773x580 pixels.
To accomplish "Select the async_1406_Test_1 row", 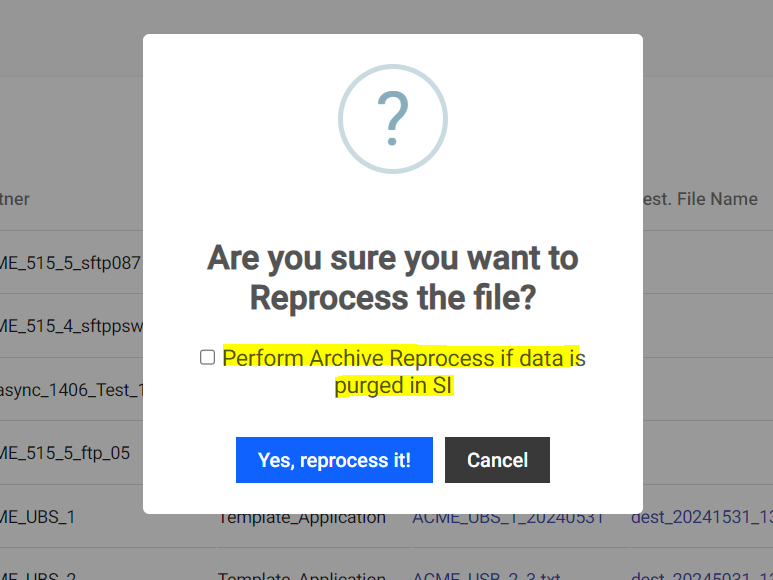I will click(x=71, y=390).
